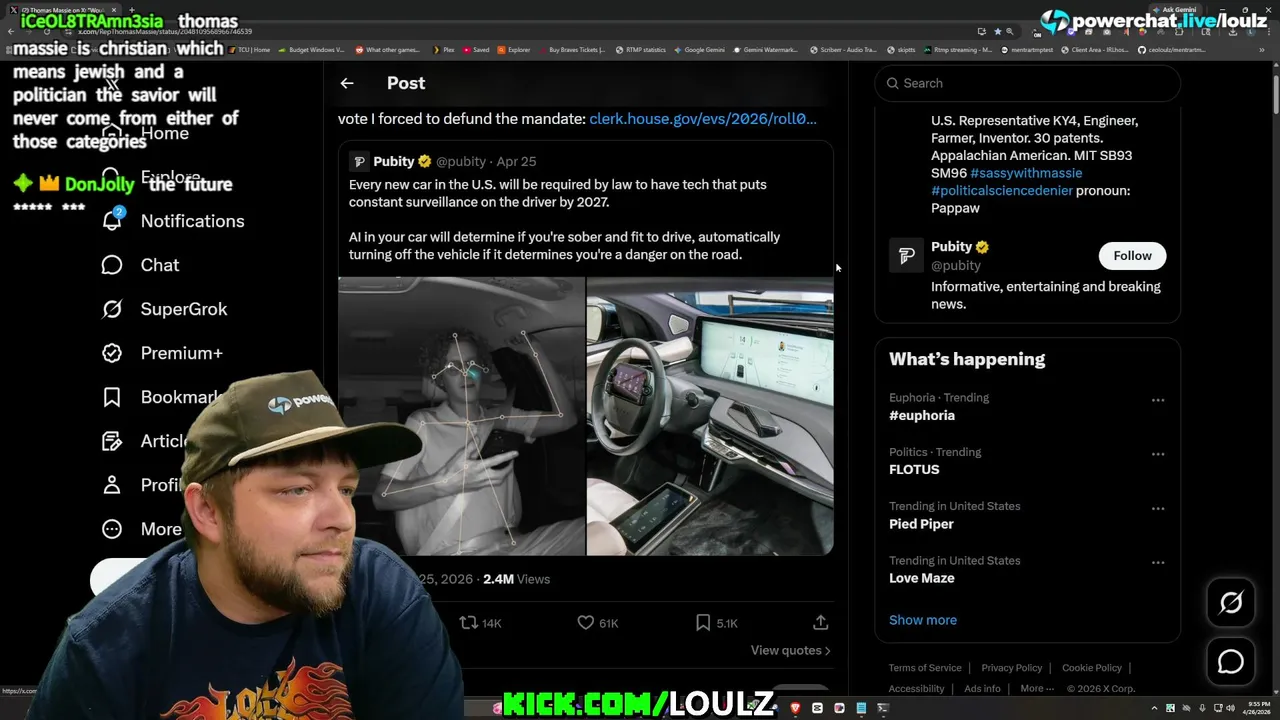Viewport: 1280px width, 720px height.
Task: Go back using the Post back arrow
Action: (x=347, y=83)
